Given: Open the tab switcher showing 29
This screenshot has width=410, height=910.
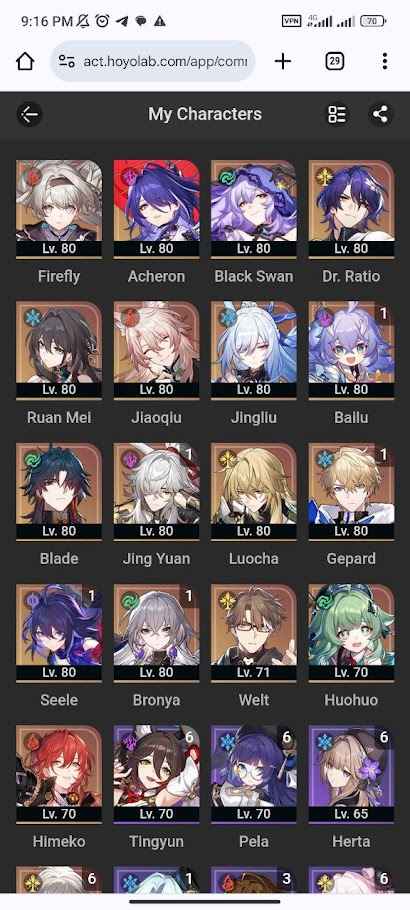Looking at the screenshot, I should pyautogui.click(x=335, y=61).
